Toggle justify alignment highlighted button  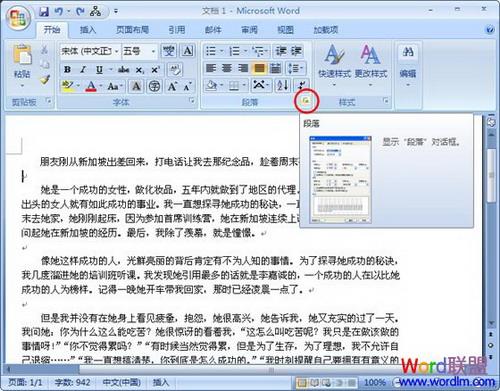pyautogui.click(x=260, y=68)
